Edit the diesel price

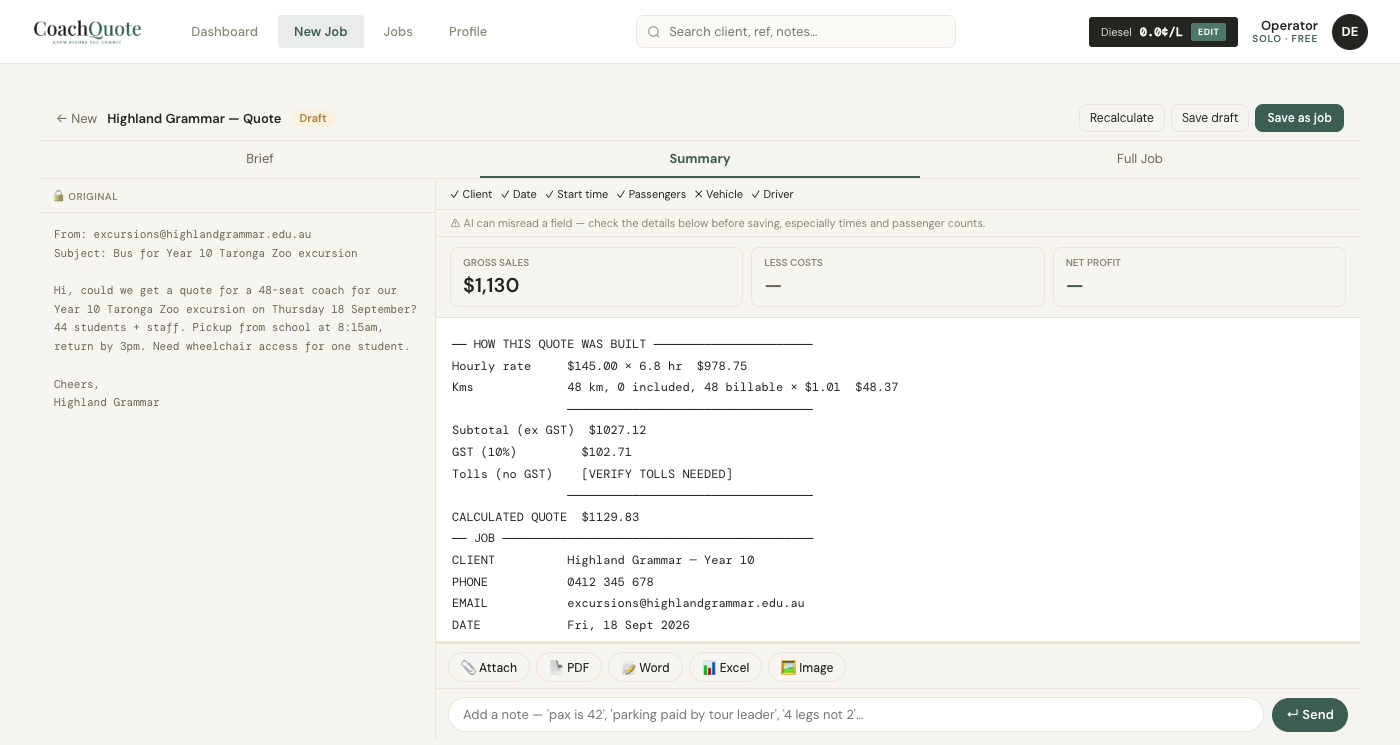pos(1208,32)
